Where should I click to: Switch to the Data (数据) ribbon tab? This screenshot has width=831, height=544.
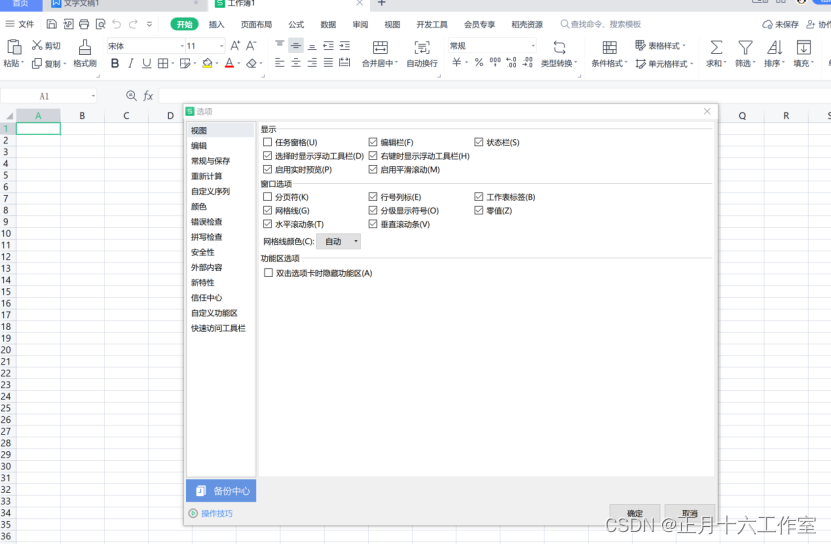[x=328, y=24]
